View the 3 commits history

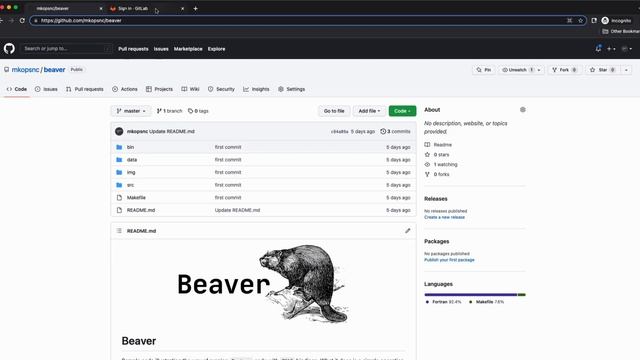(x=395, y=131)
